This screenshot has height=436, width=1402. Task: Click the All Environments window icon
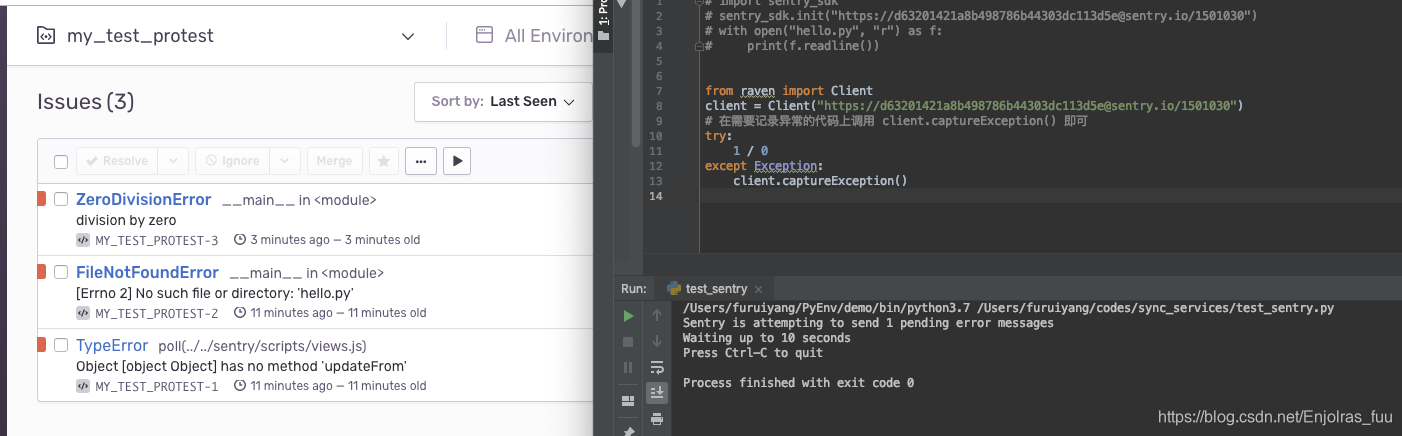484,35
